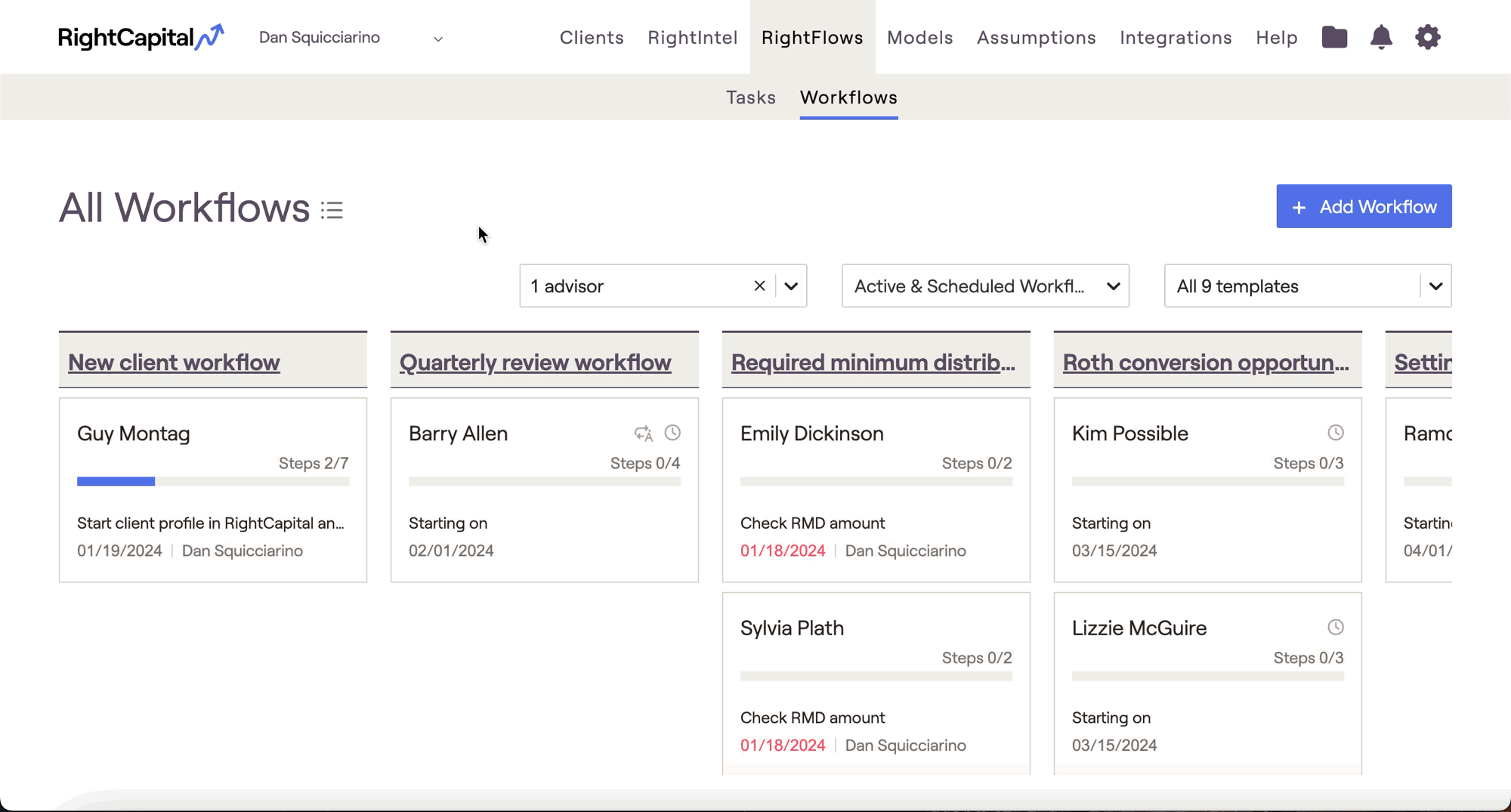
Task: Click clock icon on Kim Possible card
Action: point(1336,433)
